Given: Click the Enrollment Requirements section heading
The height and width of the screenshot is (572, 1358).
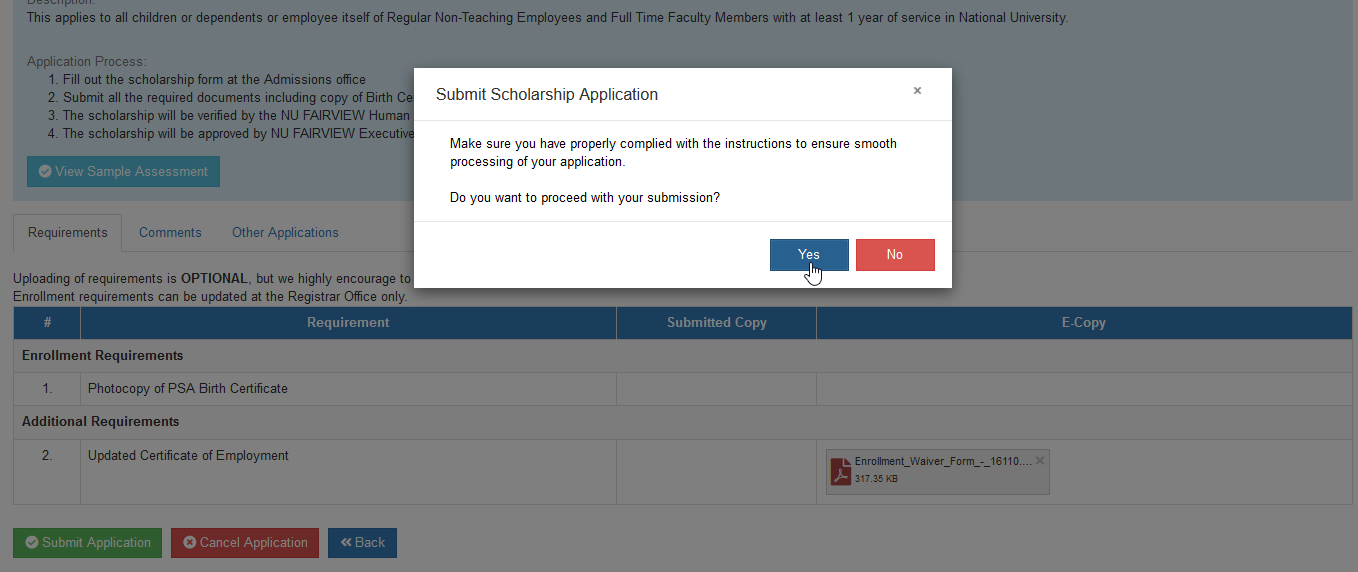Looking at the screenshot, I should pyautogui.click(x=103, y=356).
